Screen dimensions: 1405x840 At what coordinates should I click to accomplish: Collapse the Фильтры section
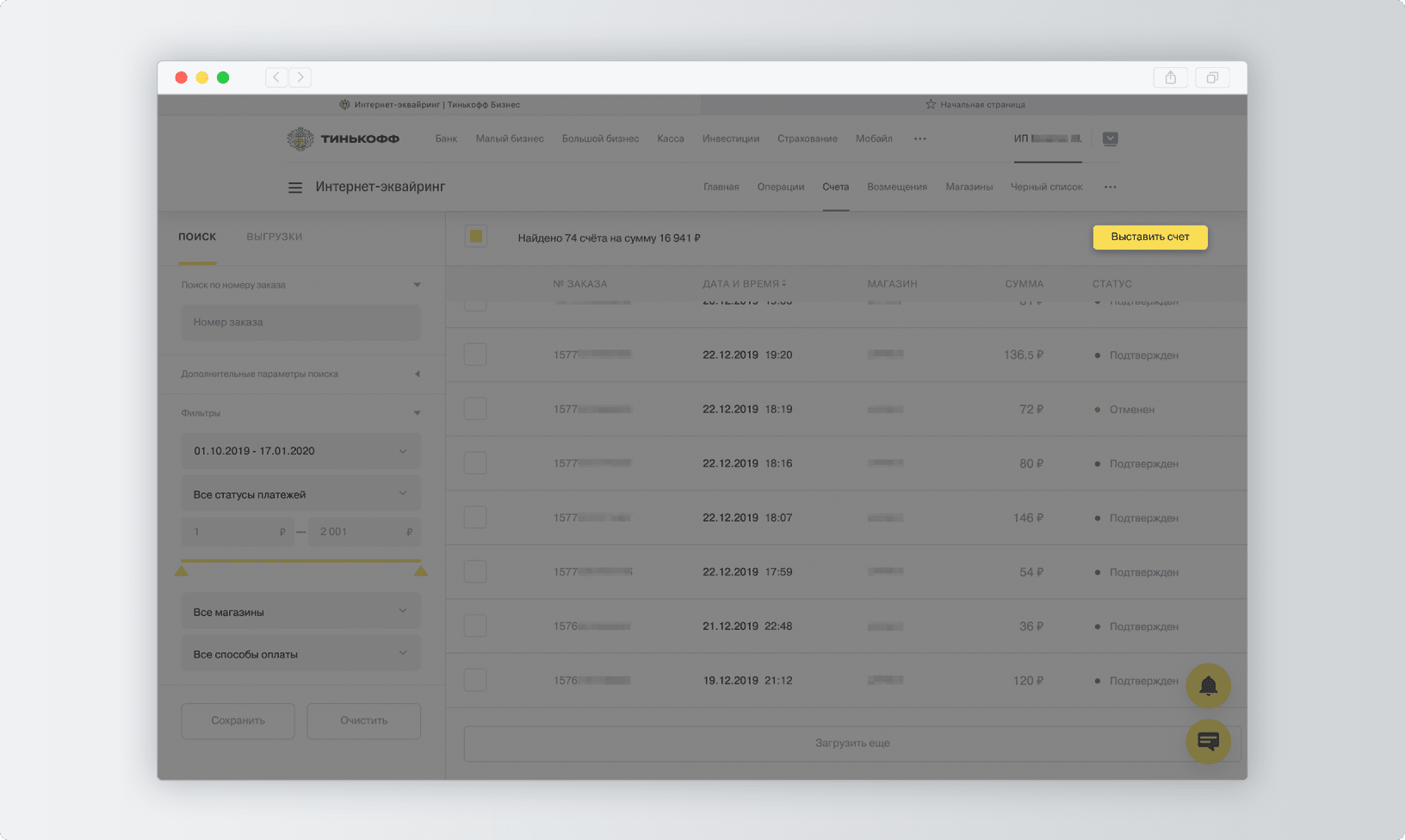(418, 413)
